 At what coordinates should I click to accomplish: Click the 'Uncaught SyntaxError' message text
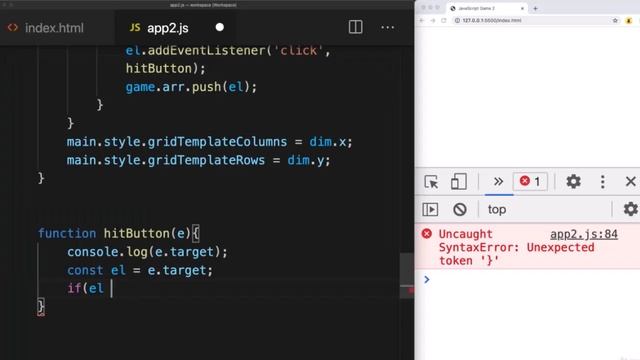tap(516, 247)
